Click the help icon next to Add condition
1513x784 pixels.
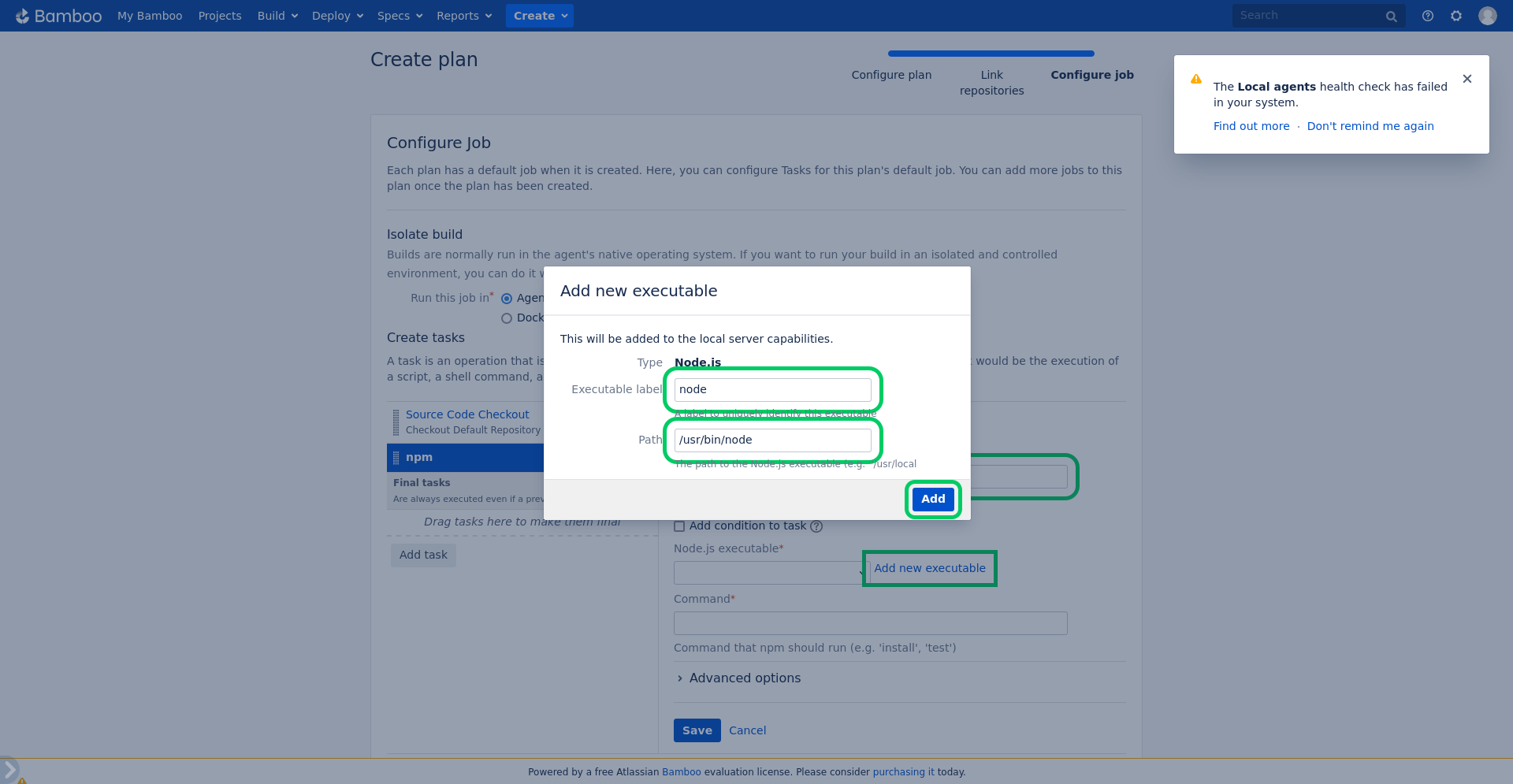(x=816, y=526)
